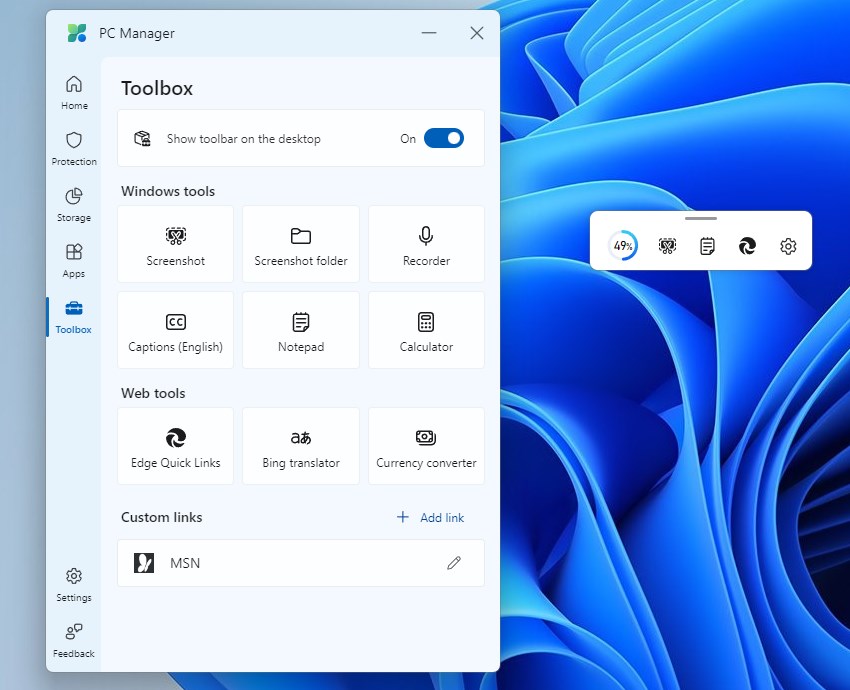Switch to the Protection section
Viewport: 850px width, 690px height.
(x=73, y=148)
